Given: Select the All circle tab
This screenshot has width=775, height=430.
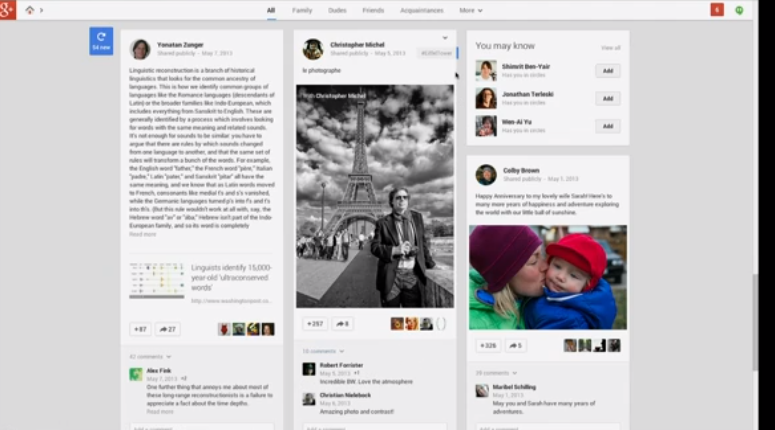Looking at the screenshot, I should (271, 10).
